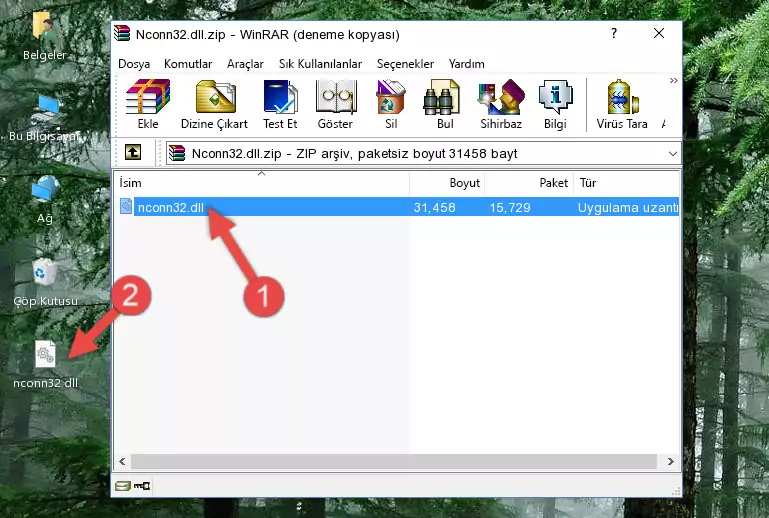This screenshot has width=769, height=518.
Task: Open the Sık Kullanılanlar menu
Action: pos(320,64)
